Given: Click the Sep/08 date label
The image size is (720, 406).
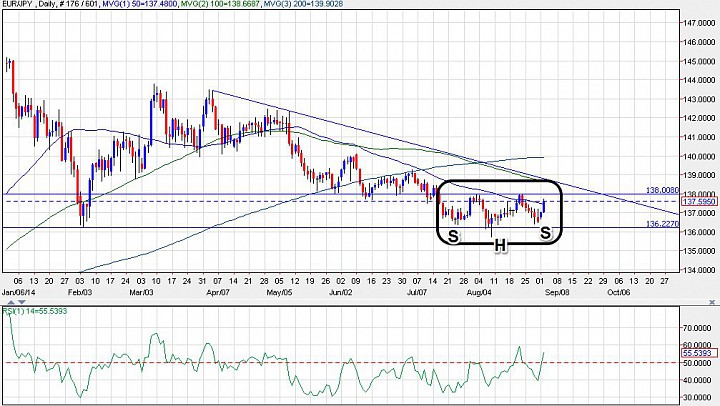Looking at the screenshot, I should [x=557, y=292].
